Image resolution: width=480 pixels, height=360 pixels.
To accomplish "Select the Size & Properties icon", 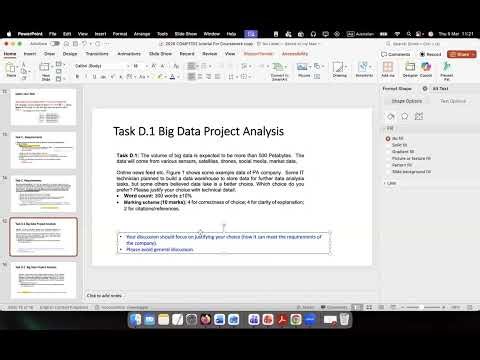I will pos(419,116).
